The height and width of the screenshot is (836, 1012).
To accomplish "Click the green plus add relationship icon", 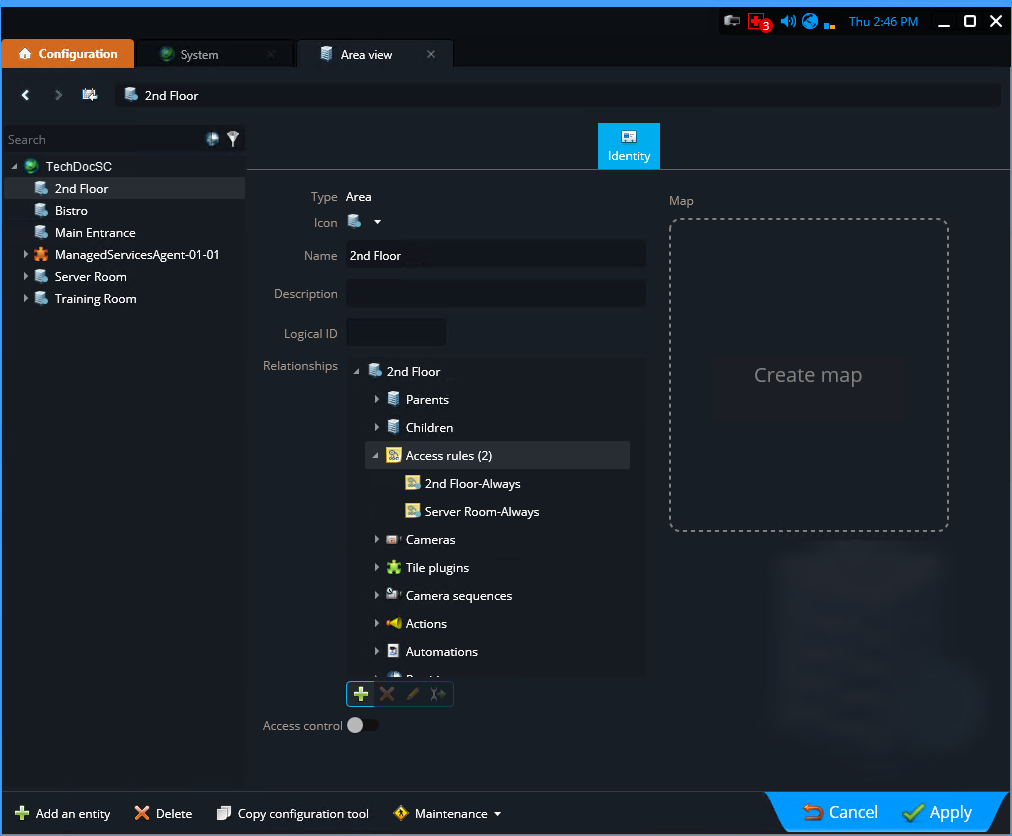I will pos(361,694).
